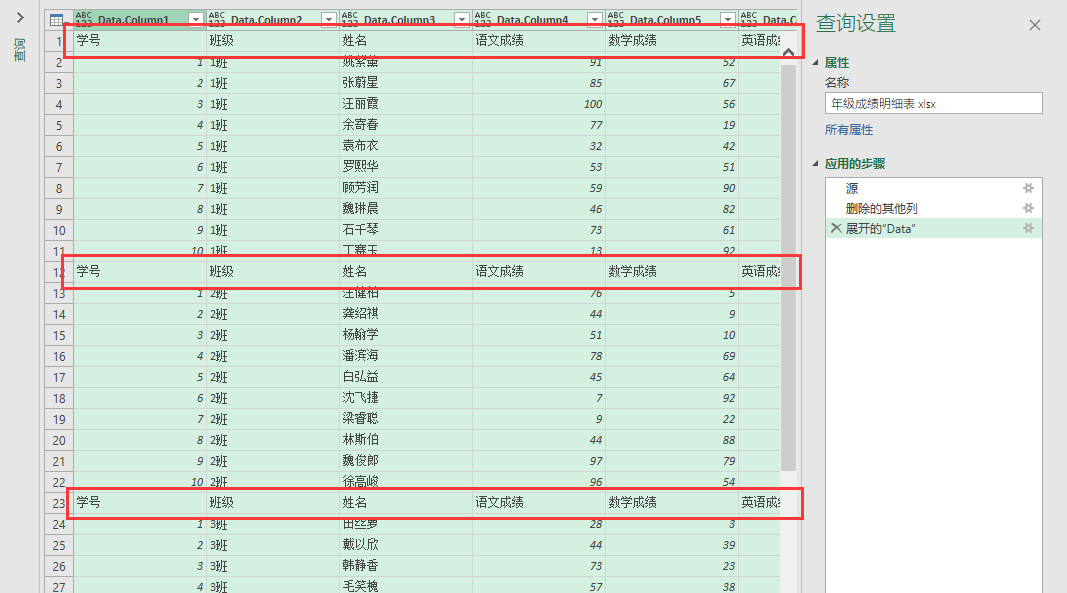Open filter dropdown for Data.Column4
1067x593 pixels.
[594, 19]
